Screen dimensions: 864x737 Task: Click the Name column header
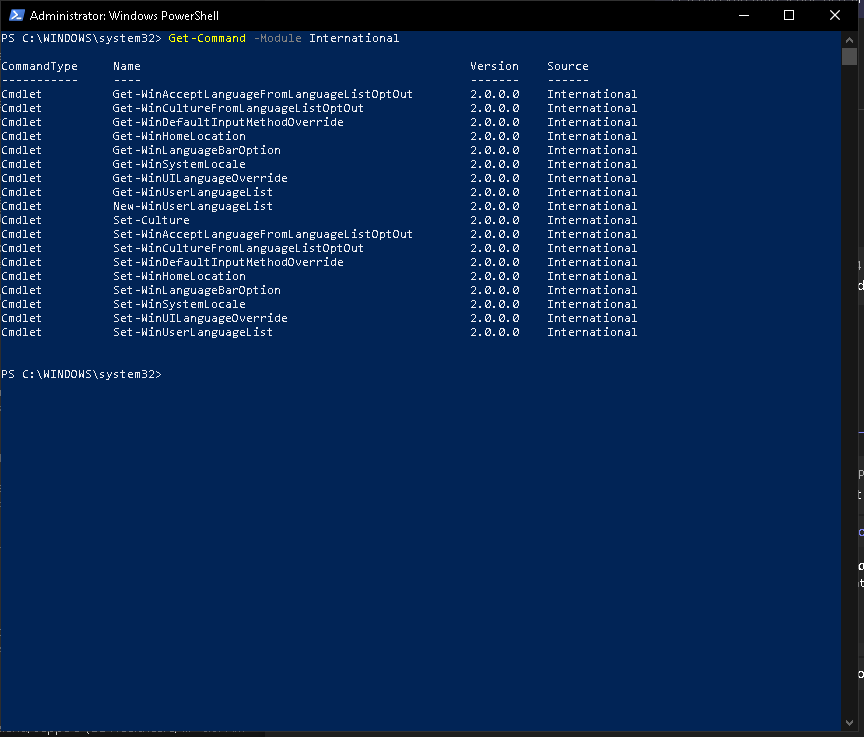pyautogui.click(x=127, y=66)
